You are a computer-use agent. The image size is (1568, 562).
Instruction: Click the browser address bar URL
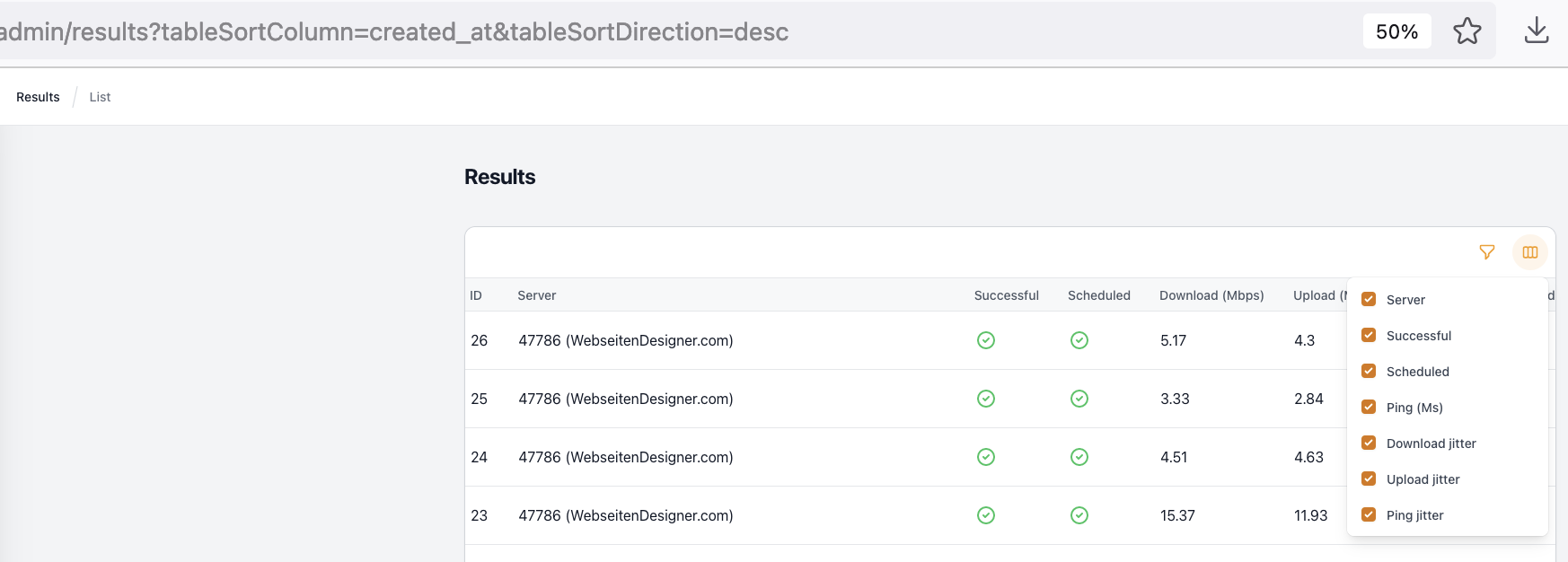pyautogui.click(x=395, y=31)
